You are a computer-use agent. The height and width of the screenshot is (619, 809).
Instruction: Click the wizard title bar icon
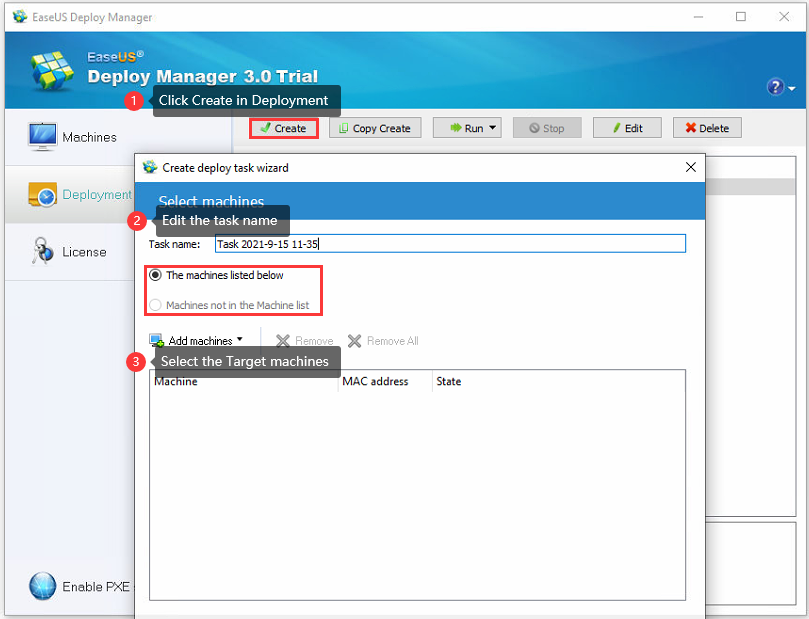[150, 167]
